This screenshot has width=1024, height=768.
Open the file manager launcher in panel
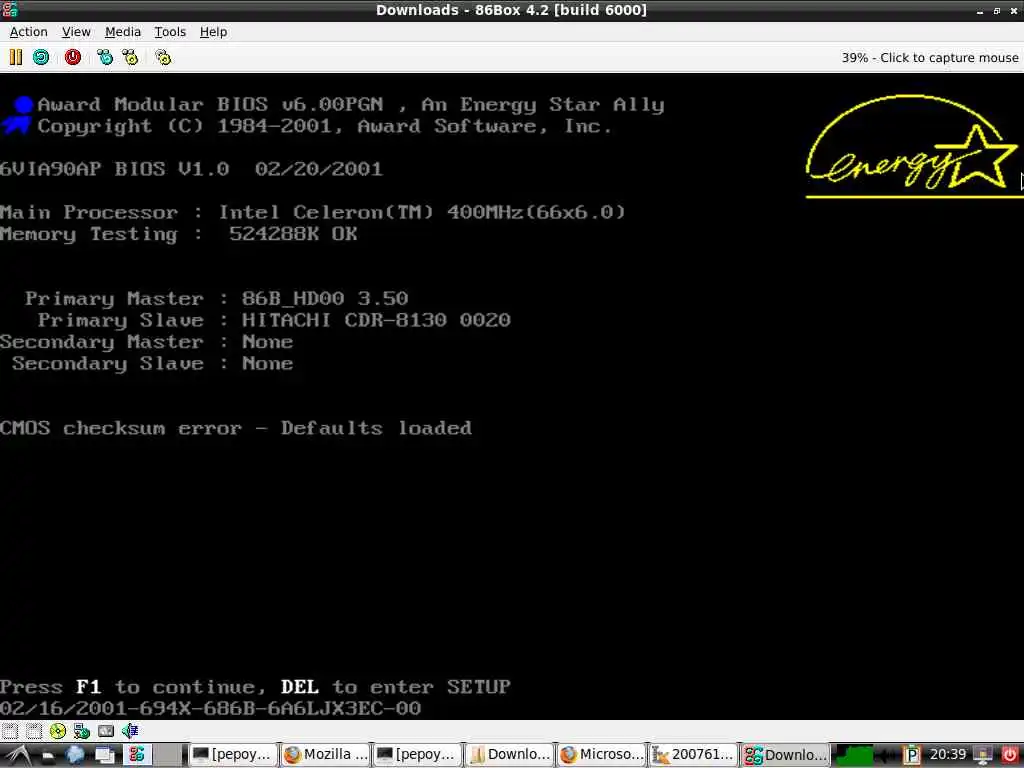[48, 756]
